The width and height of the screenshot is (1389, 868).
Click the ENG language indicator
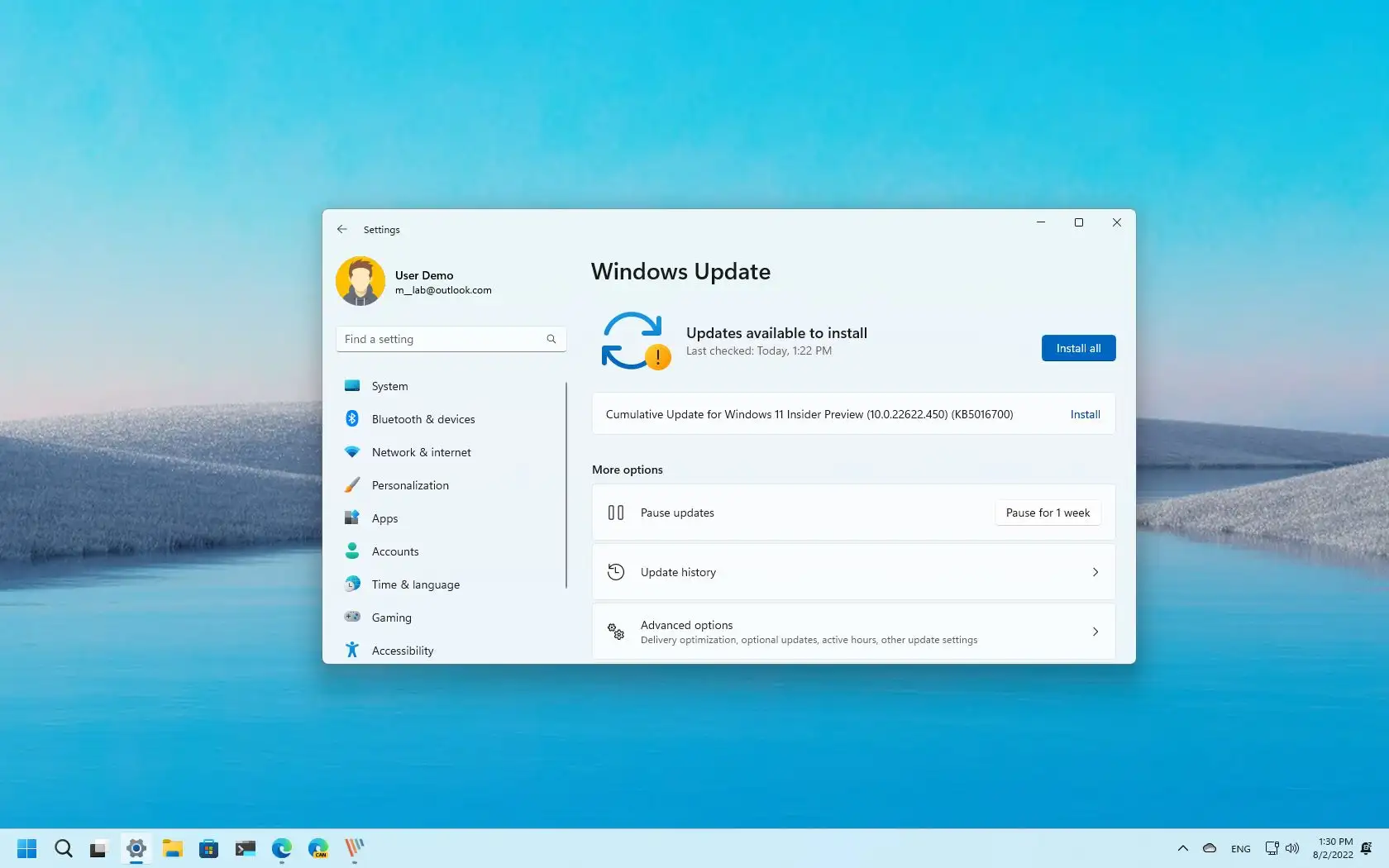tap(1240, 849)
